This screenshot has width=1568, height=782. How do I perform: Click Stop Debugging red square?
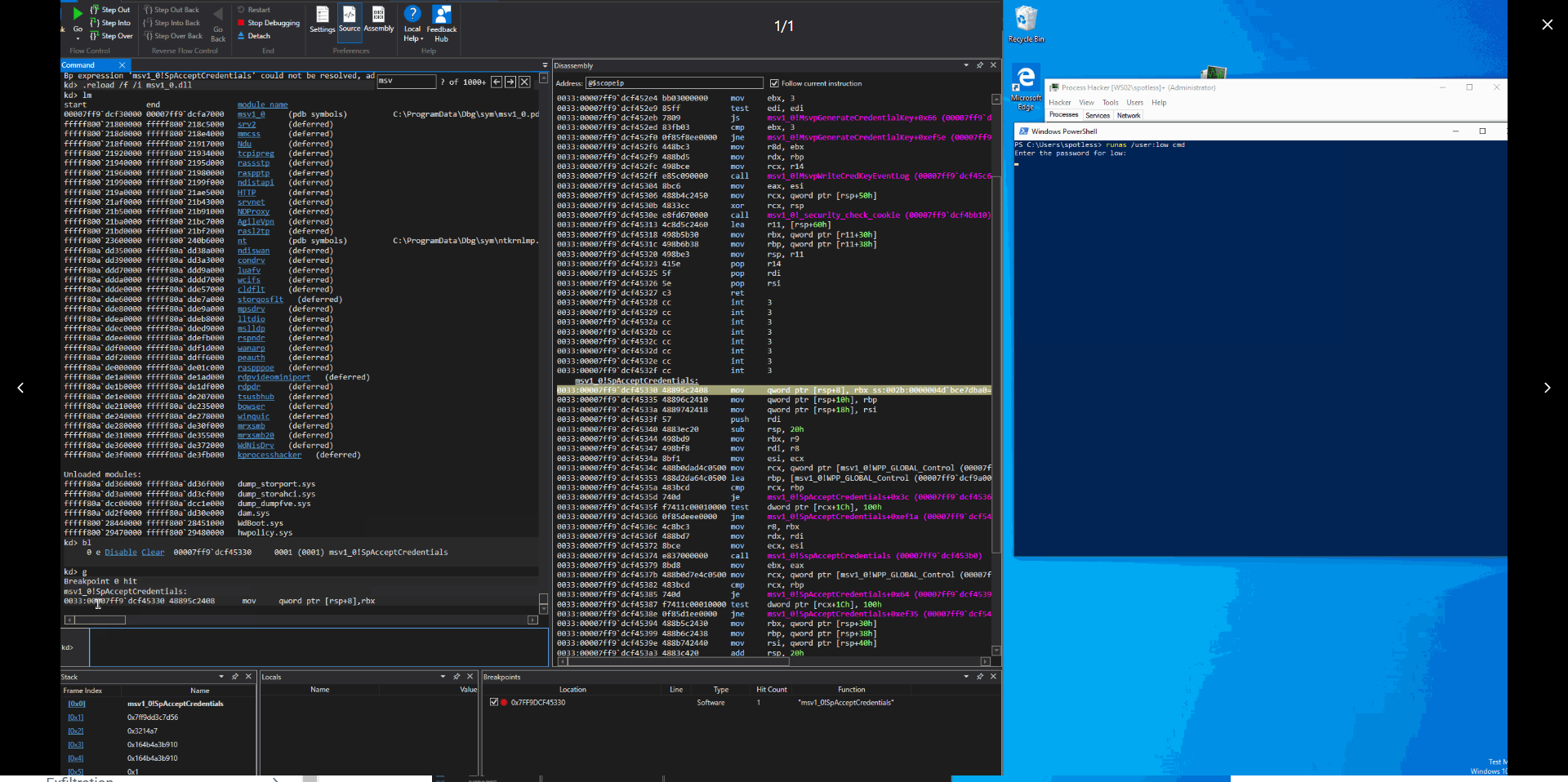(x=242, y=23)
